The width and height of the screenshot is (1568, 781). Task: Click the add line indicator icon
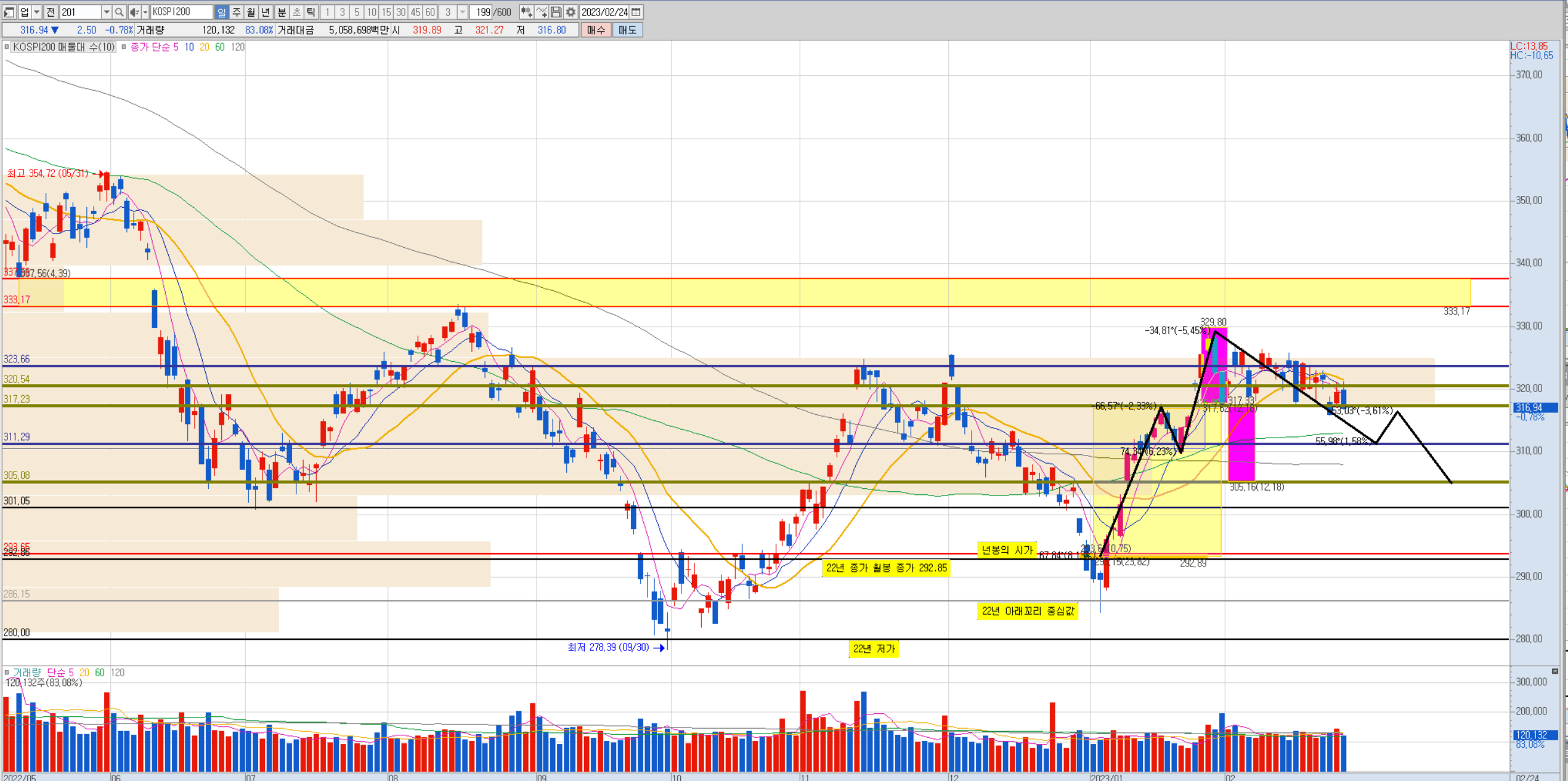click(541, 12)
